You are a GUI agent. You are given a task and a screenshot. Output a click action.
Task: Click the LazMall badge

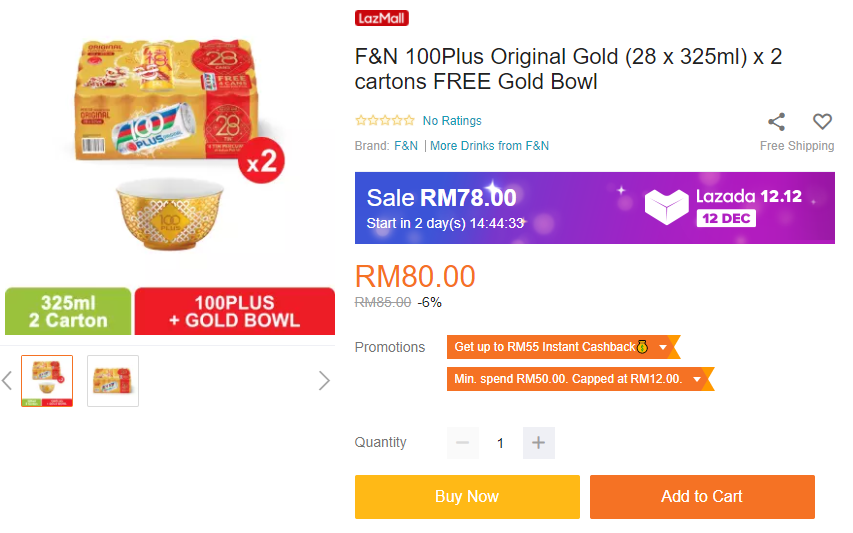(x=382, y=18)
